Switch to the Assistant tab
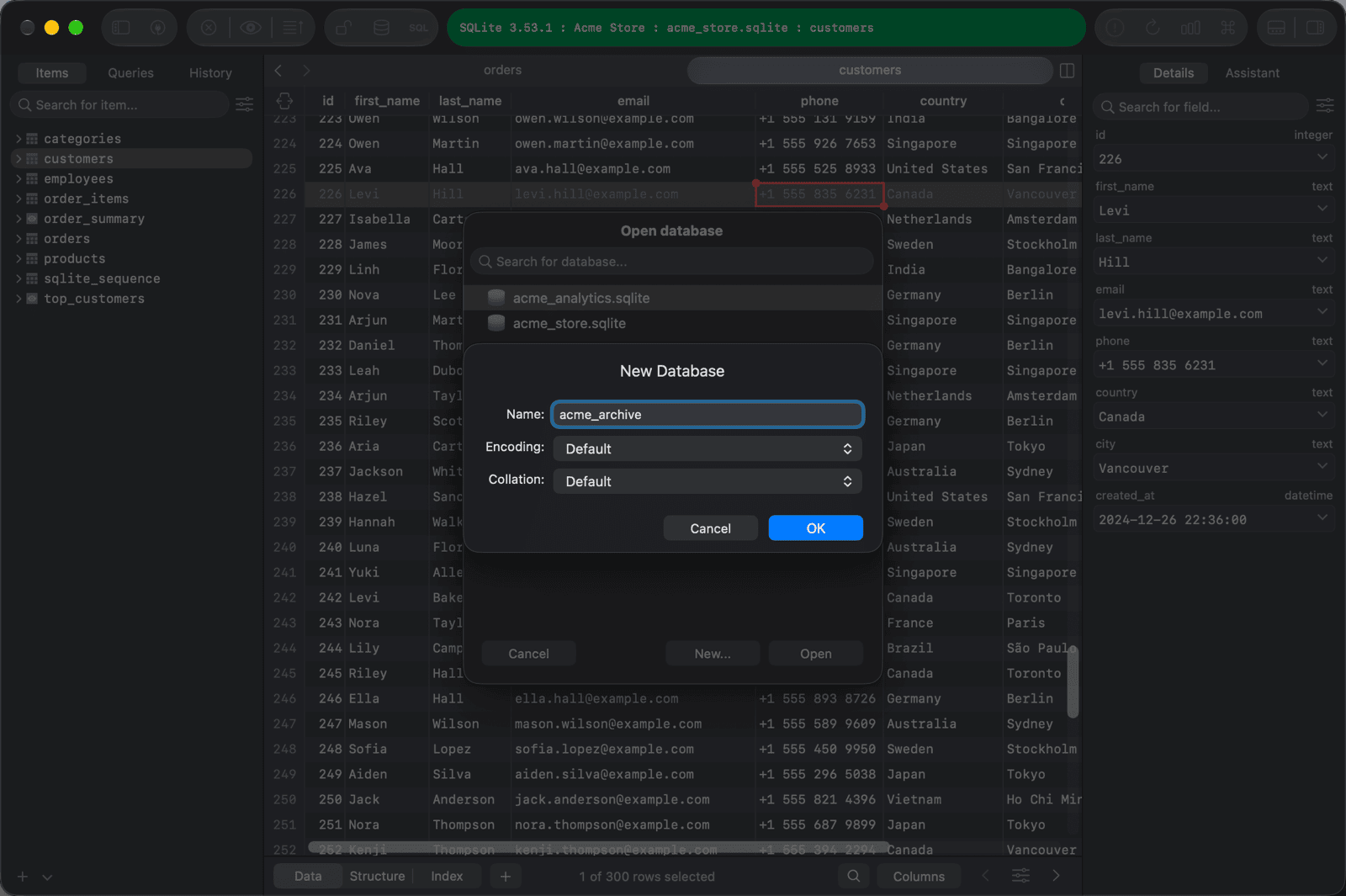 pyautogui.click(x=1252, y=73)
